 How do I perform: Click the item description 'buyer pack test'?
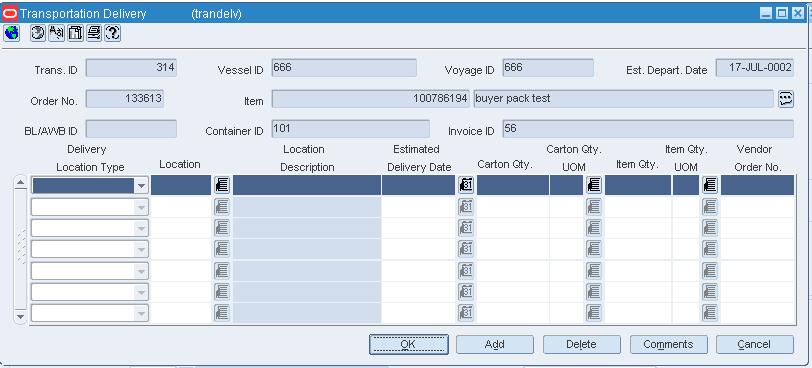pos(624,99)
